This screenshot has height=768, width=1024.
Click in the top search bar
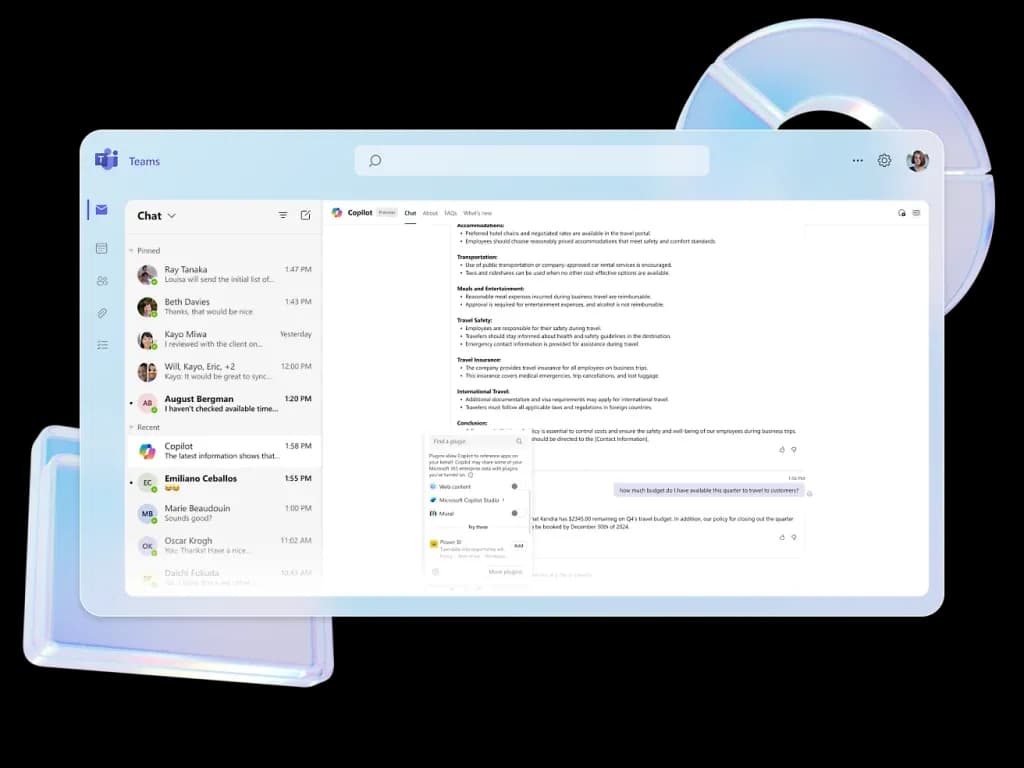(532, 161)
